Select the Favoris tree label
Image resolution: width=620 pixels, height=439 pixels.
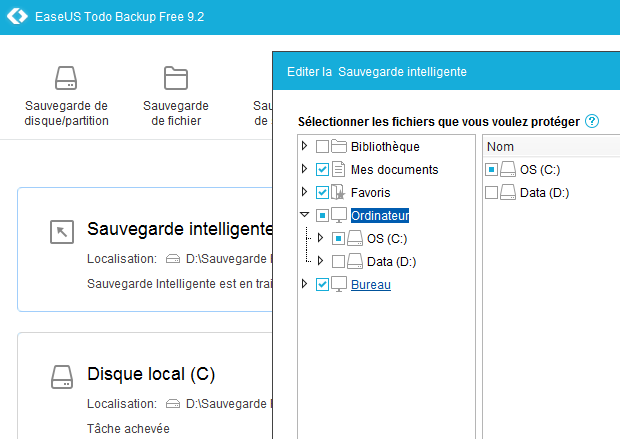coord(370,192)
